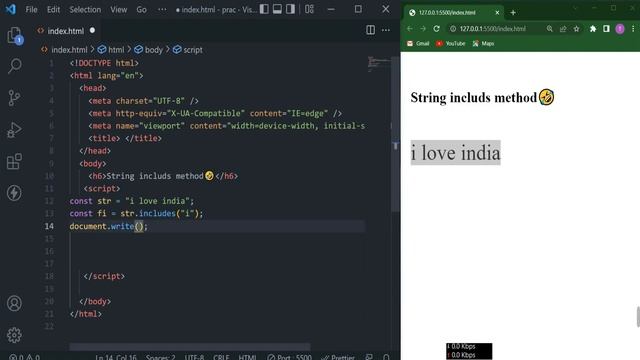The width and height of the screenshot is (640, 360).
Task: Place cursor in document.write line 14
Action: (109, 226)
